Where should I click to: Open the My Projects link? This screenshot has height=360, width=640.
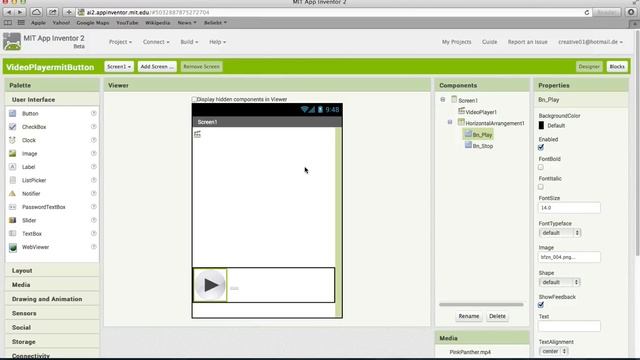click(456, 42)
